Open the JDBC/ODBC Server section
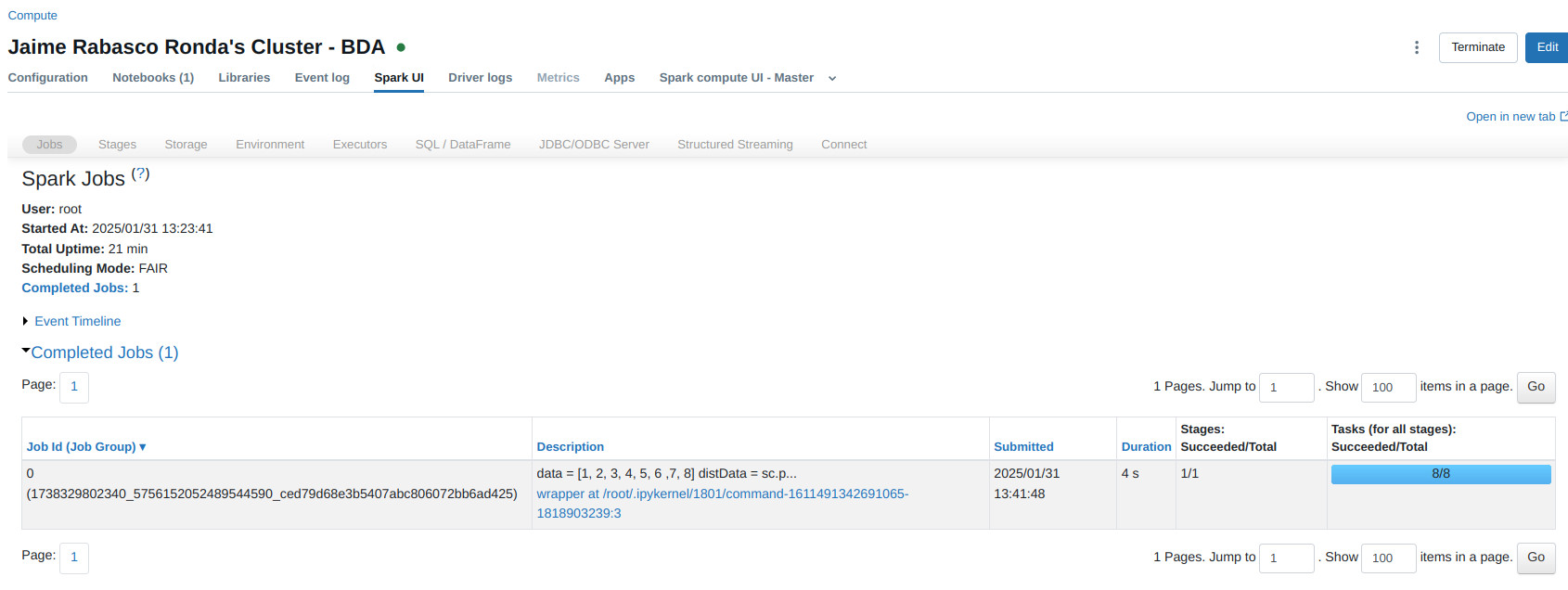The width and height of the screenshot is (1568, 590). point(594,145)
